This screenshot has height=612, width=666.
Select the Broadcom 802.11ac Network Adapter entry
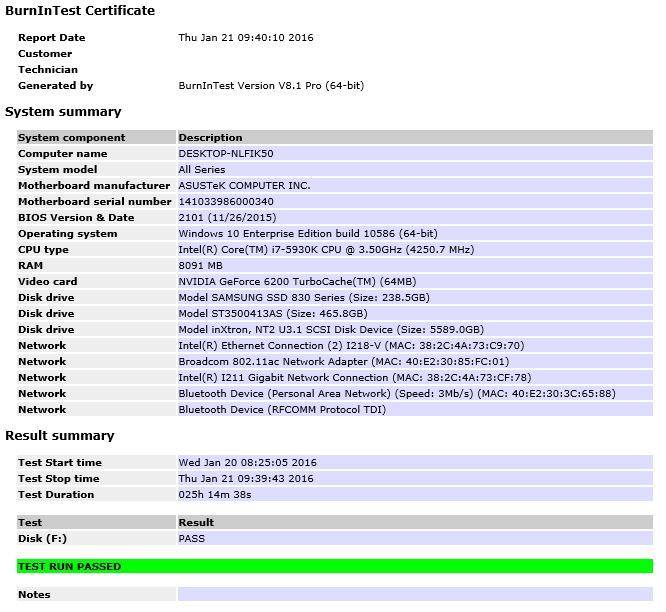344,362
